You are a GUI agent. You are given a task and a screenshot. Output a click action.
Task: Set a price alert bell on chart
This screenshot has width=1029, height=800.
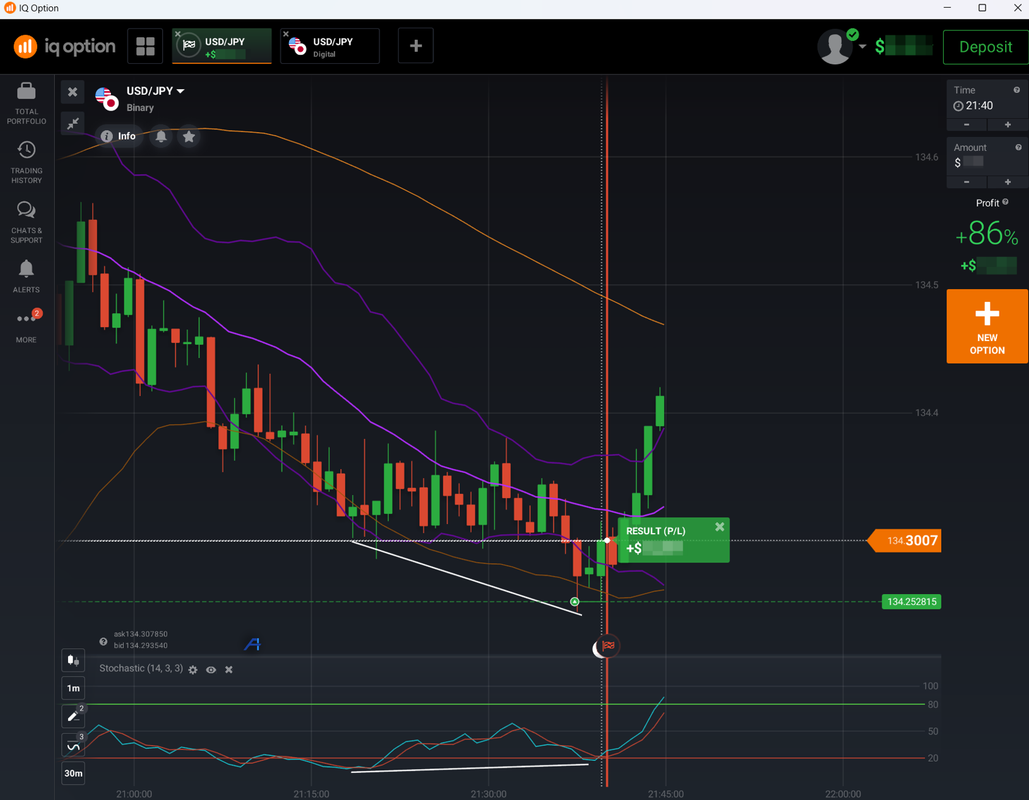pyautogui.click(x=161, y=137)
